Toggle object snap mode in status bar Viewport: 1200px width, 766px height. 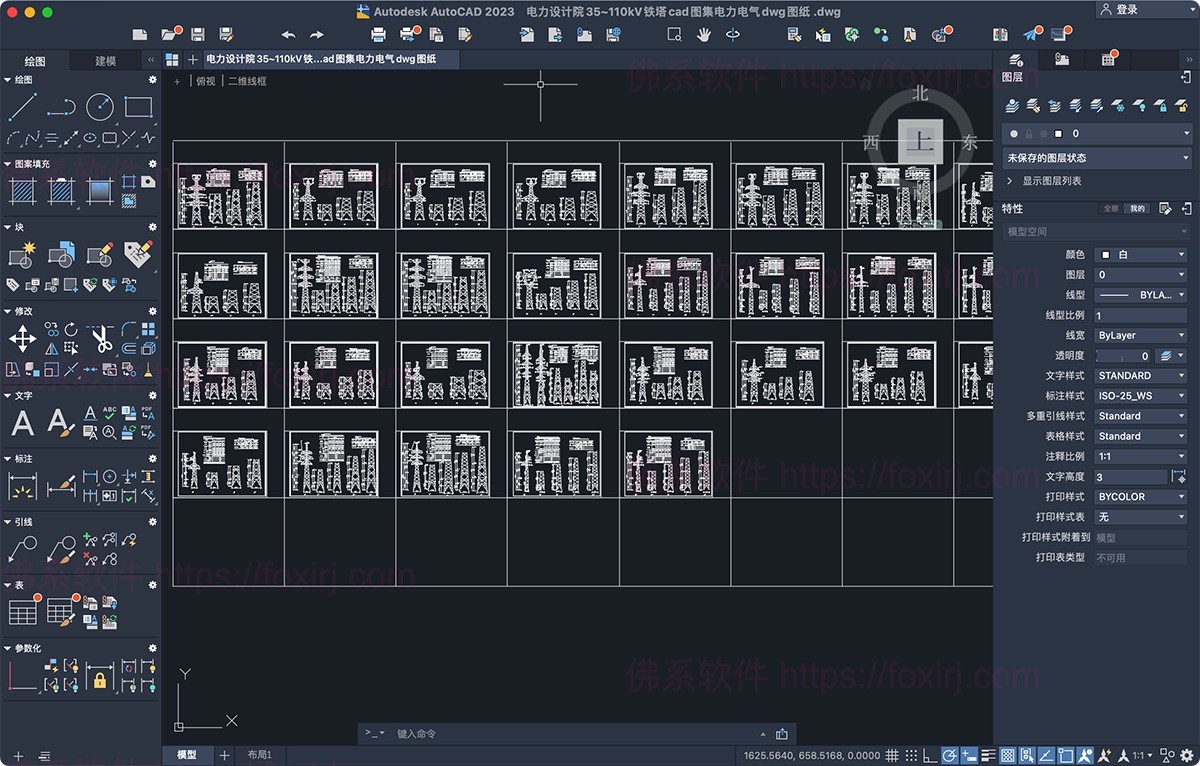[x=1028, y=755]
